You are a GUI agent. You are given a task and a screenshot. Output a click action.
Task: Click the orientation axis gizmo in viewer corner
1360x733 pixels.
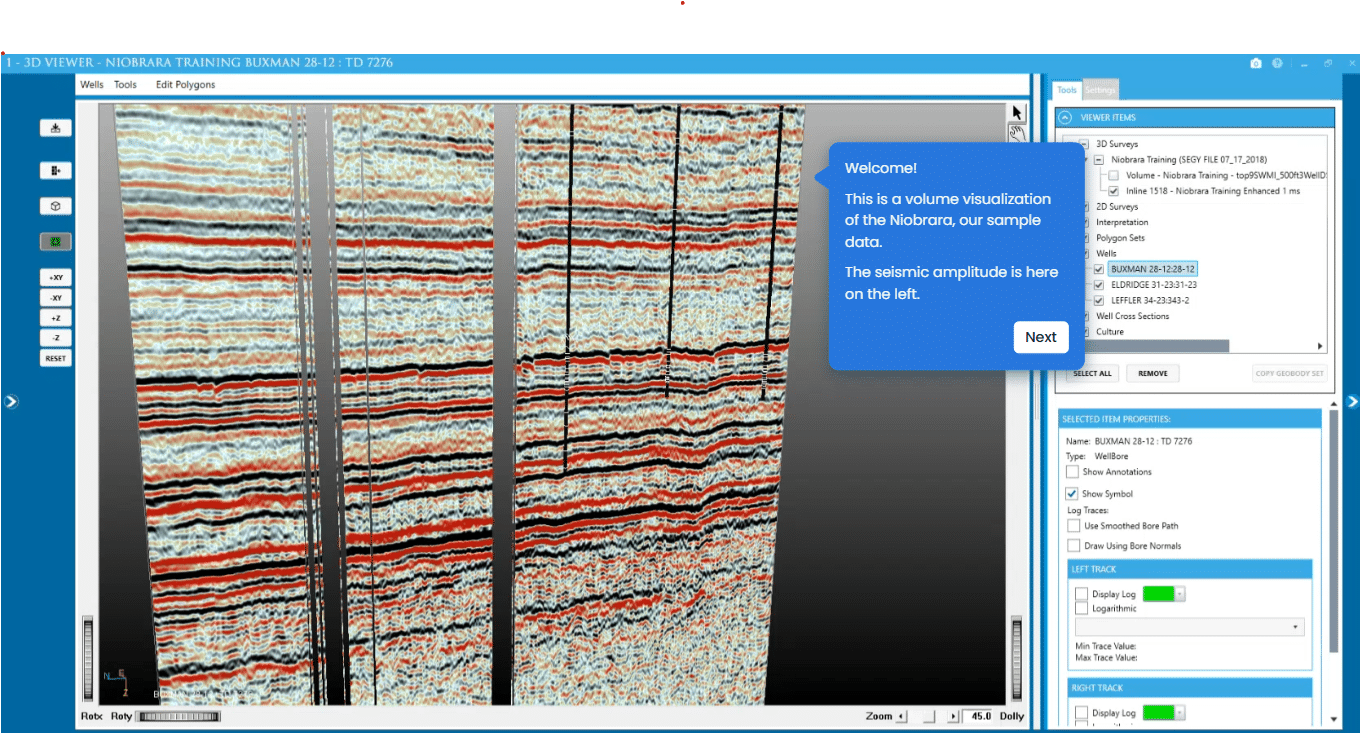click(116, 682)
